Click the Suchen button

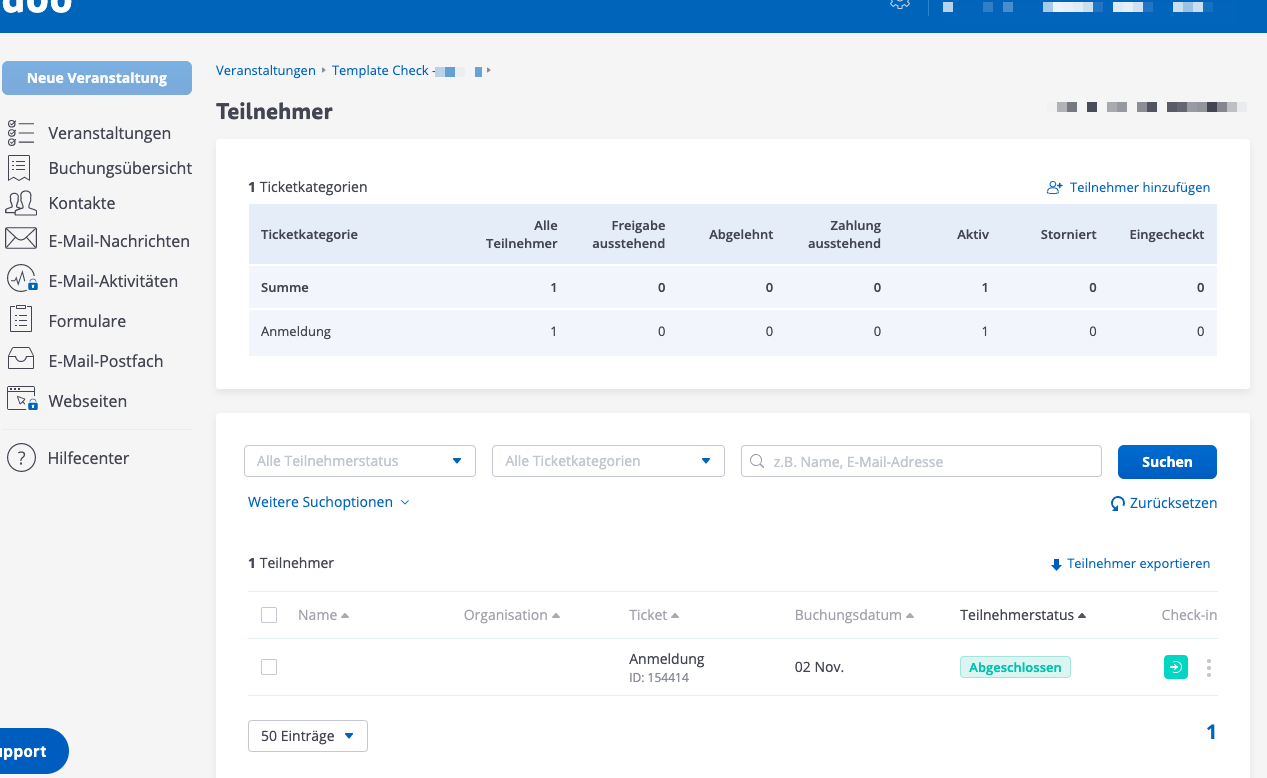(1166, 462)
